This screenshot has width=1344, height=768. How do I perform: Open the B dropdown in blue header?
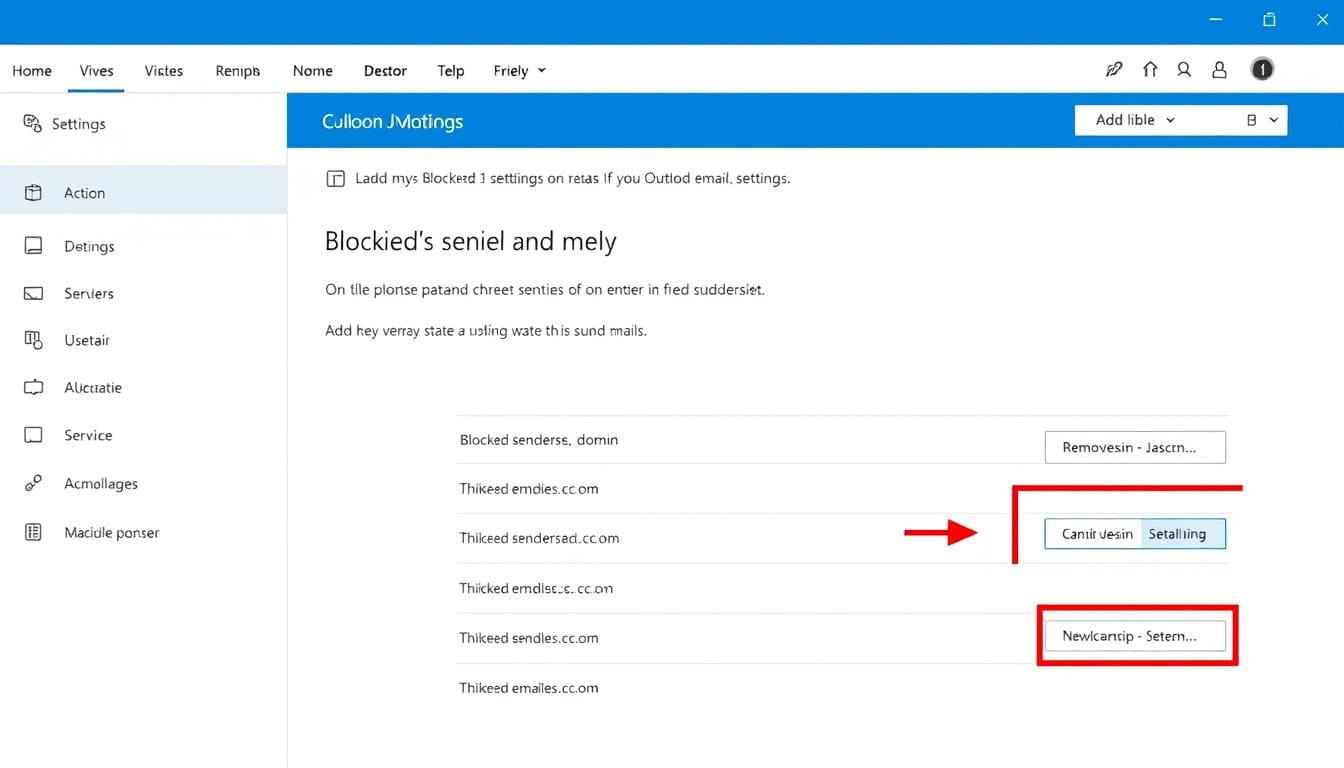(x=1261, y=120)
